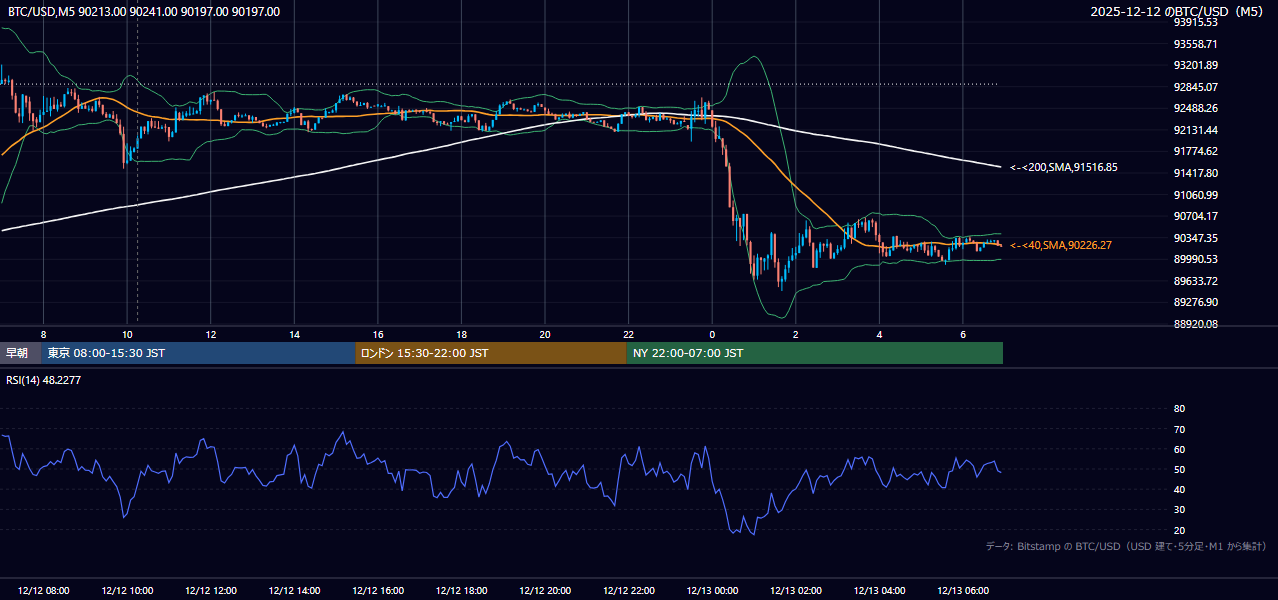Click price axis value 92845.07

(1197, 87)
